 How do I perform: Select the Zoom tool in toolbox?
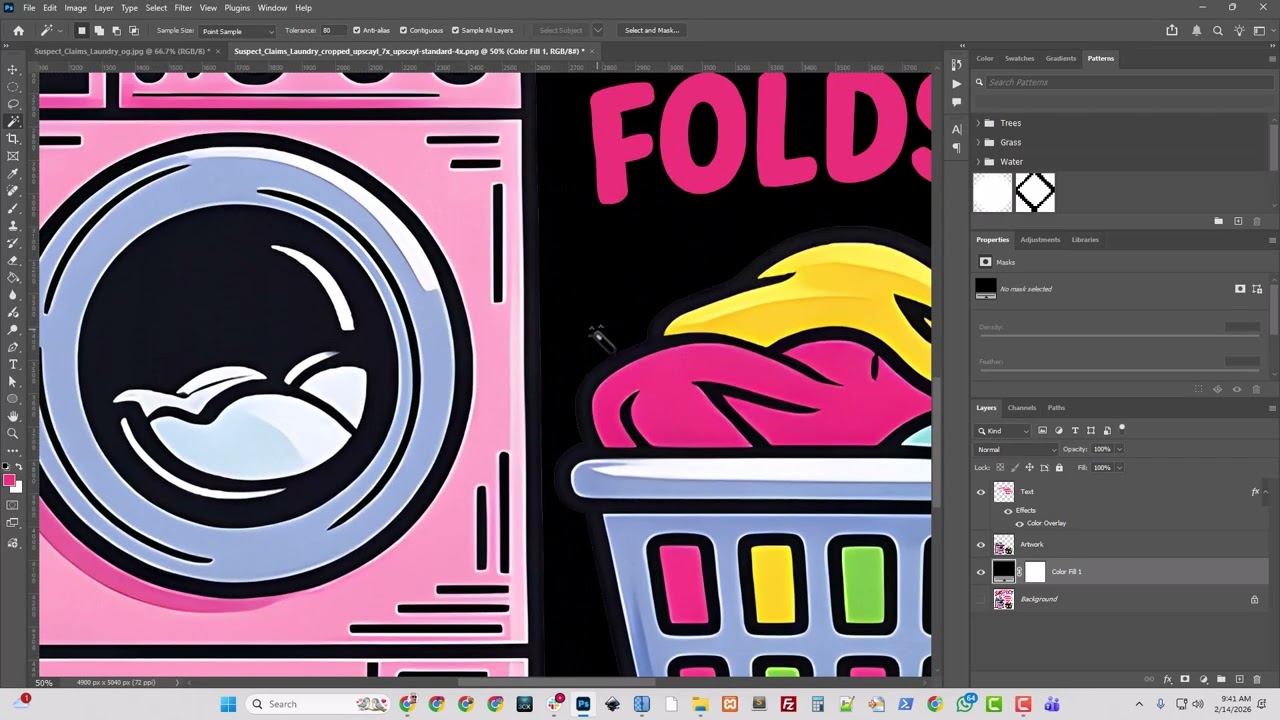coord(13,433)
